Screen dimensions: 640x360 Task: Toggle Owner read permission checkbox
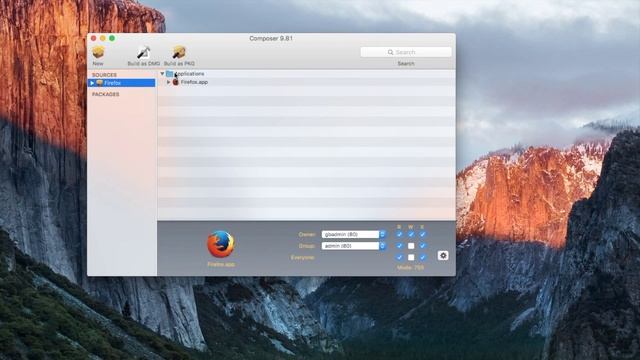point(399,234)
